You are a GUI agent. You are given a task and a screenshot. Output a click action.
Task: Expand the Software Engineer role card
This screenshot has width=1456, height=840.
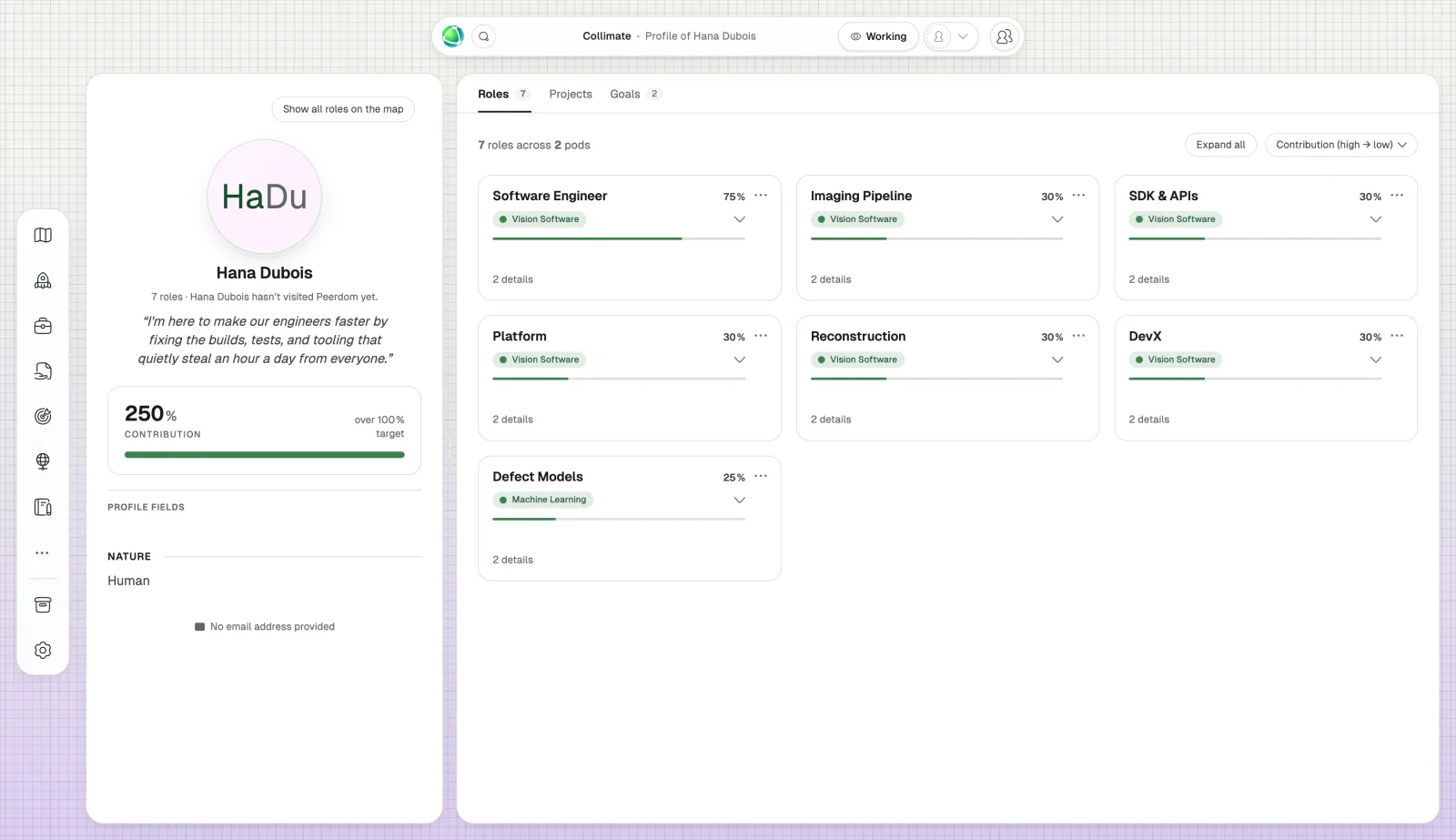[740, 219]
